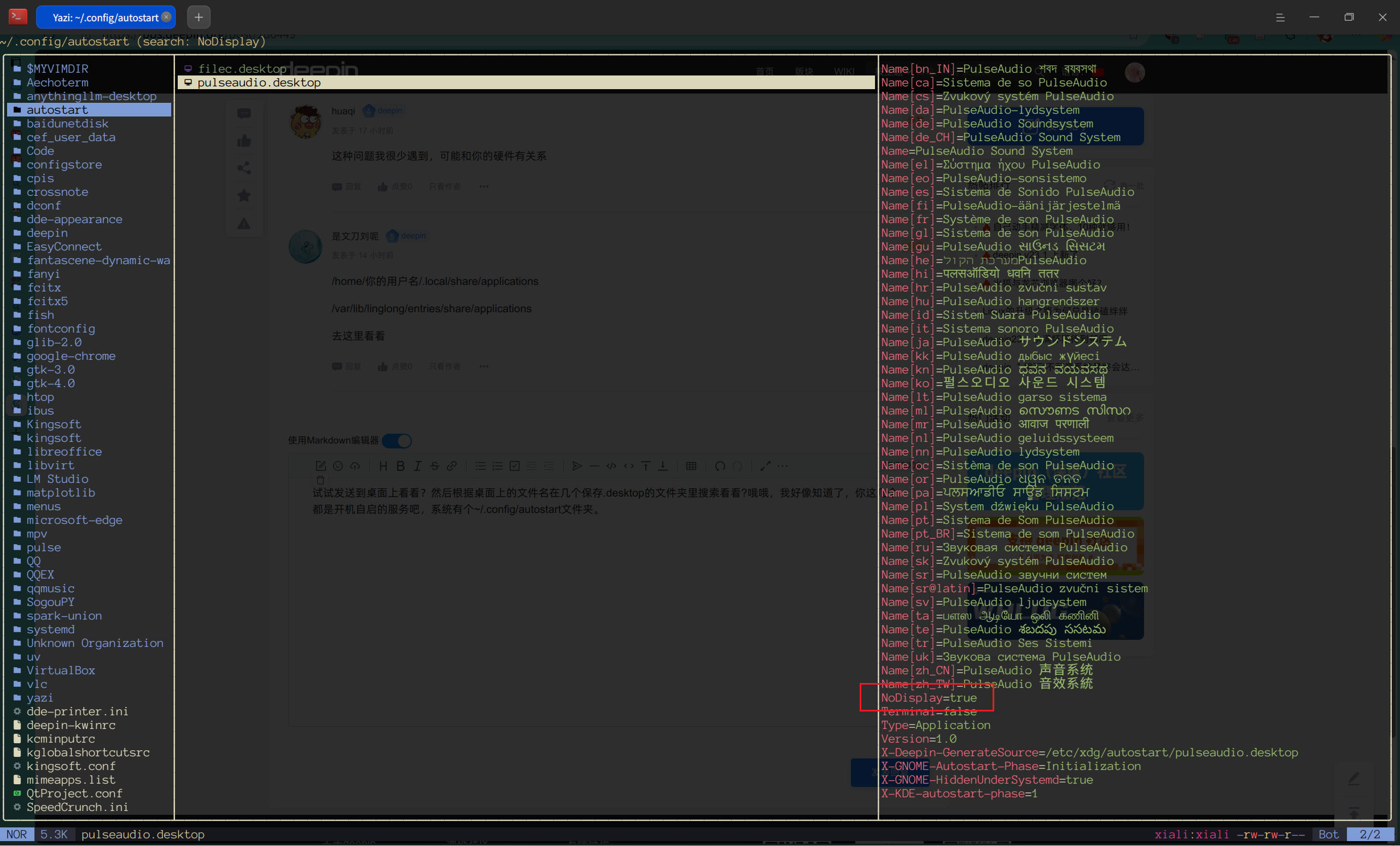The width and height of the screenshot is (1400, 846).
Task: Click the xiali:xiali owner label
Action: pos(1191,834)
